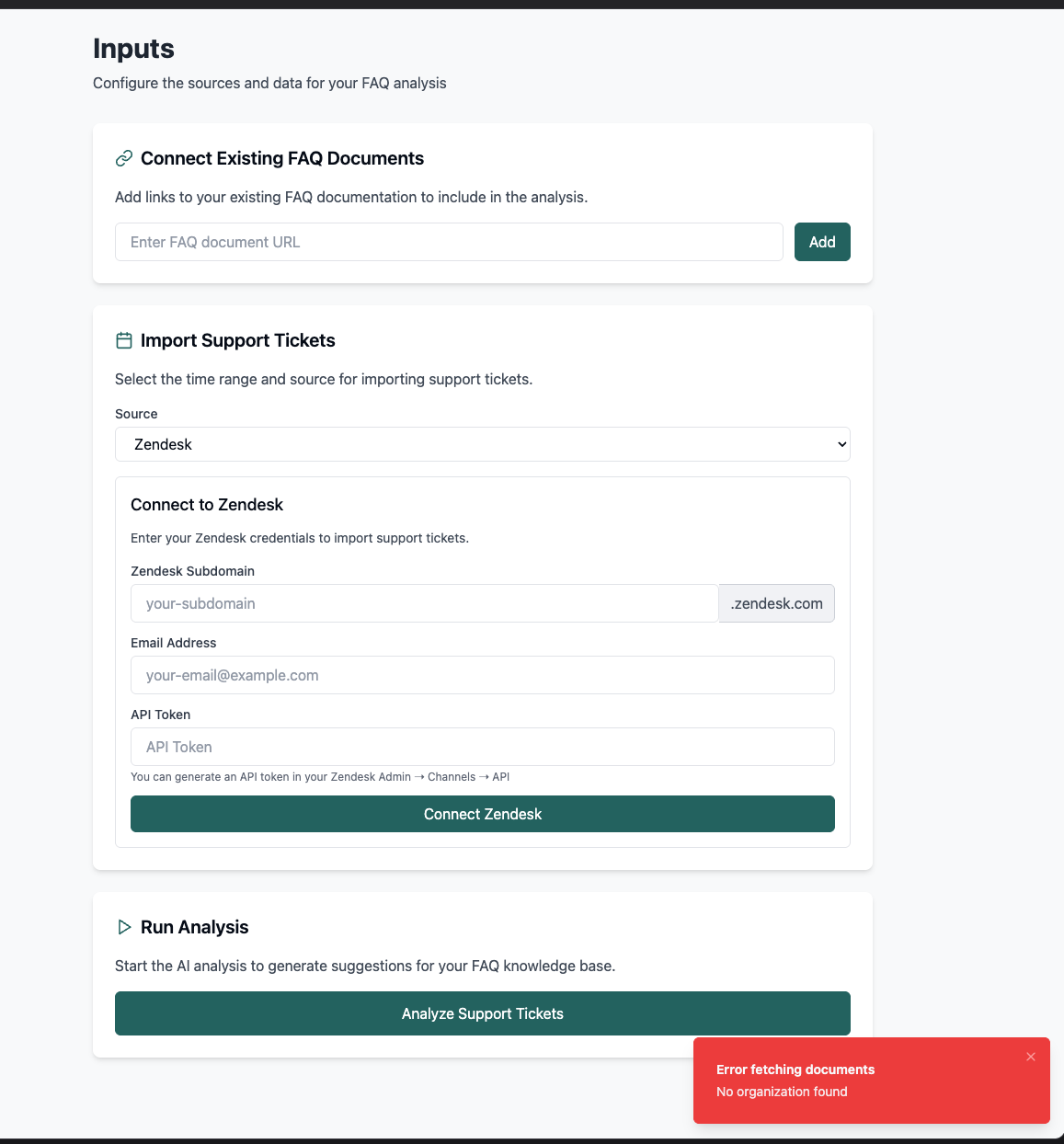Click the Email Address field label

tap(174, 643)
